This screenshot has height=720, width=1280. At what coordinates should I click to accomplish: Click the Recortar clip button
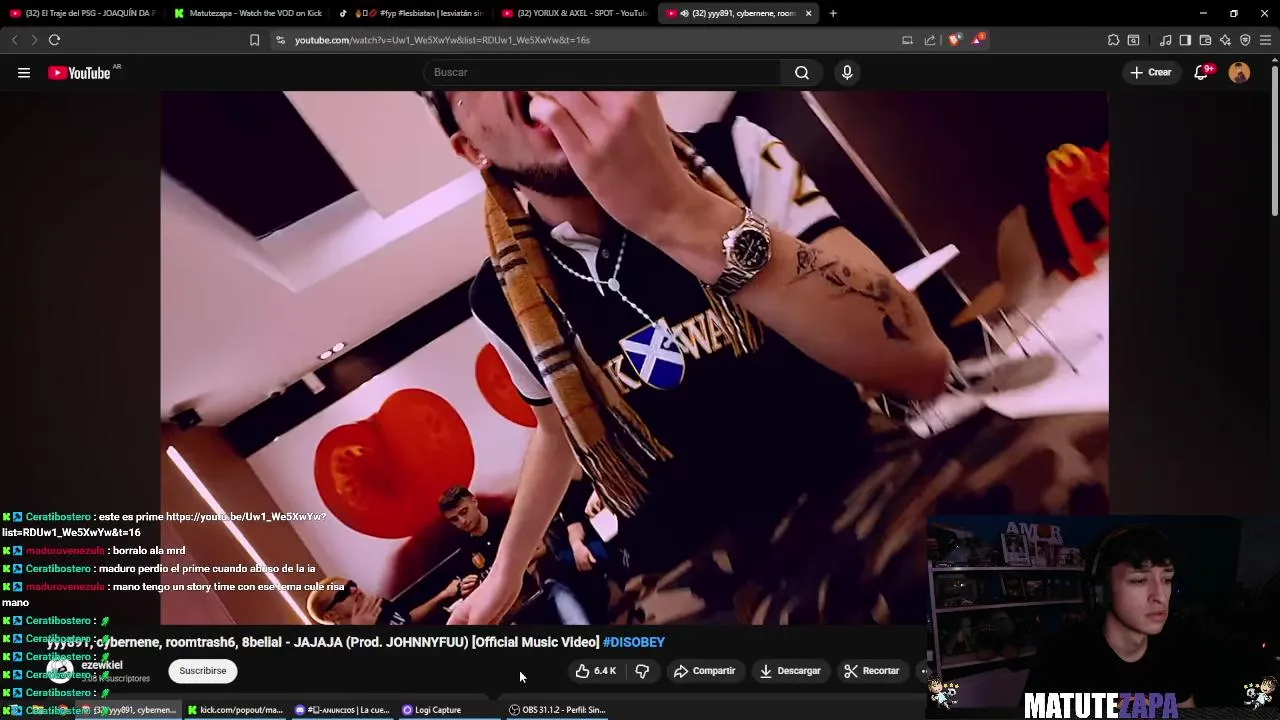pos(871,671)
